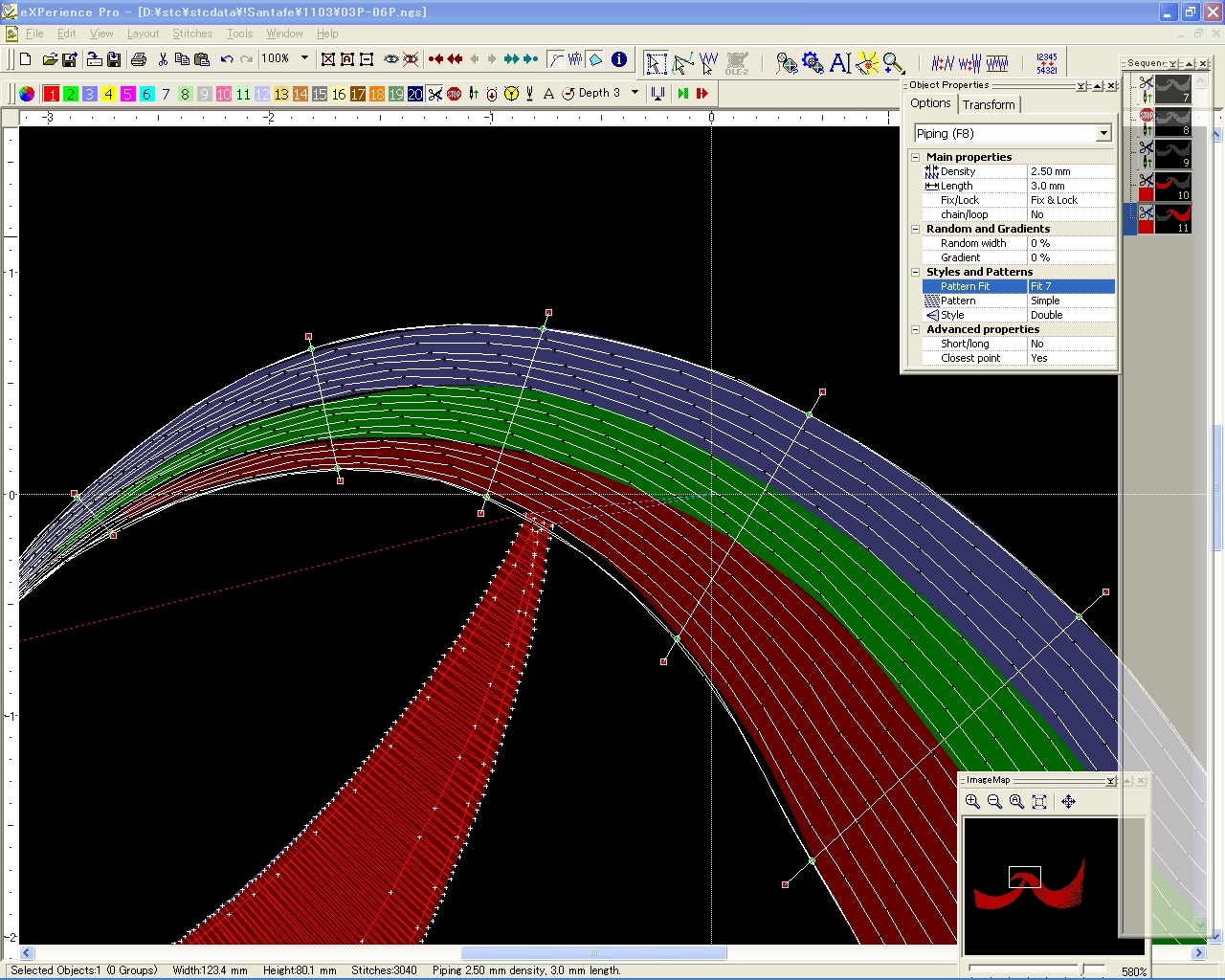This screenshot has width=1225, height=980.
Task: Click the Closest point value Yes
Action: tap(1071, 358)
